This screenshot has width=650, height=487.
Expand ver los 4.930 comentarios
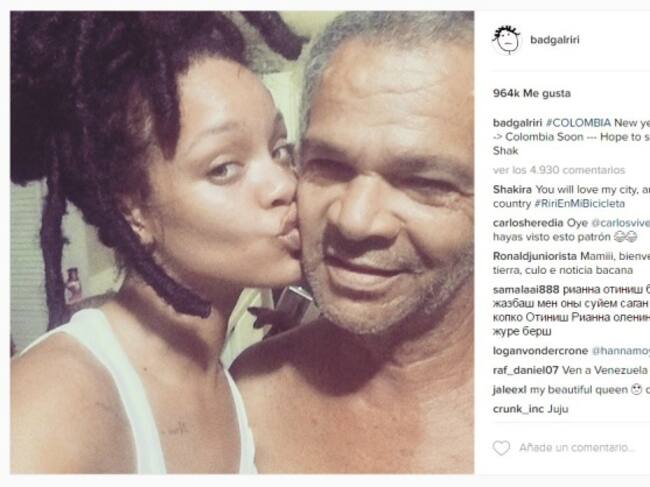coord(559,170)
